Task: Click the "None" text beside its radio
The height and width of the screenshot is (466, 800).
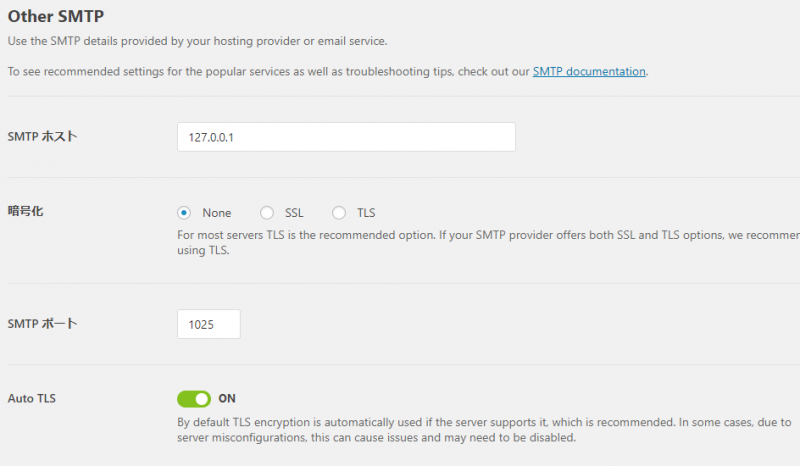Action: point(216,213)
